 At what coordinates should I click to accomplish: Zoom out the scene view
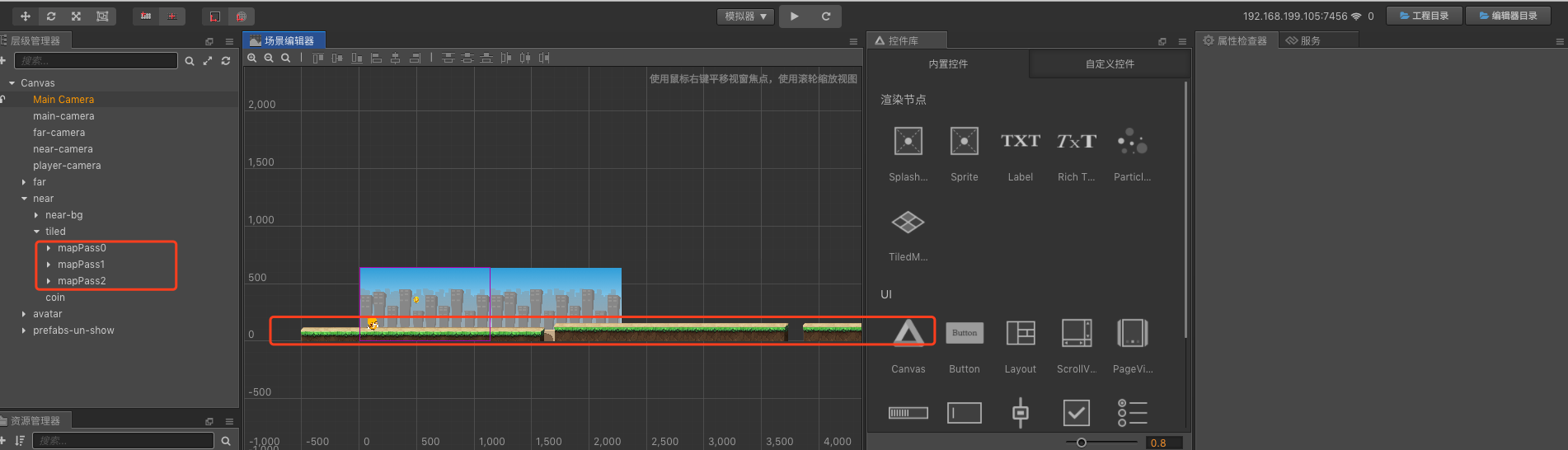pyautogui.click(x=269, y=58)
